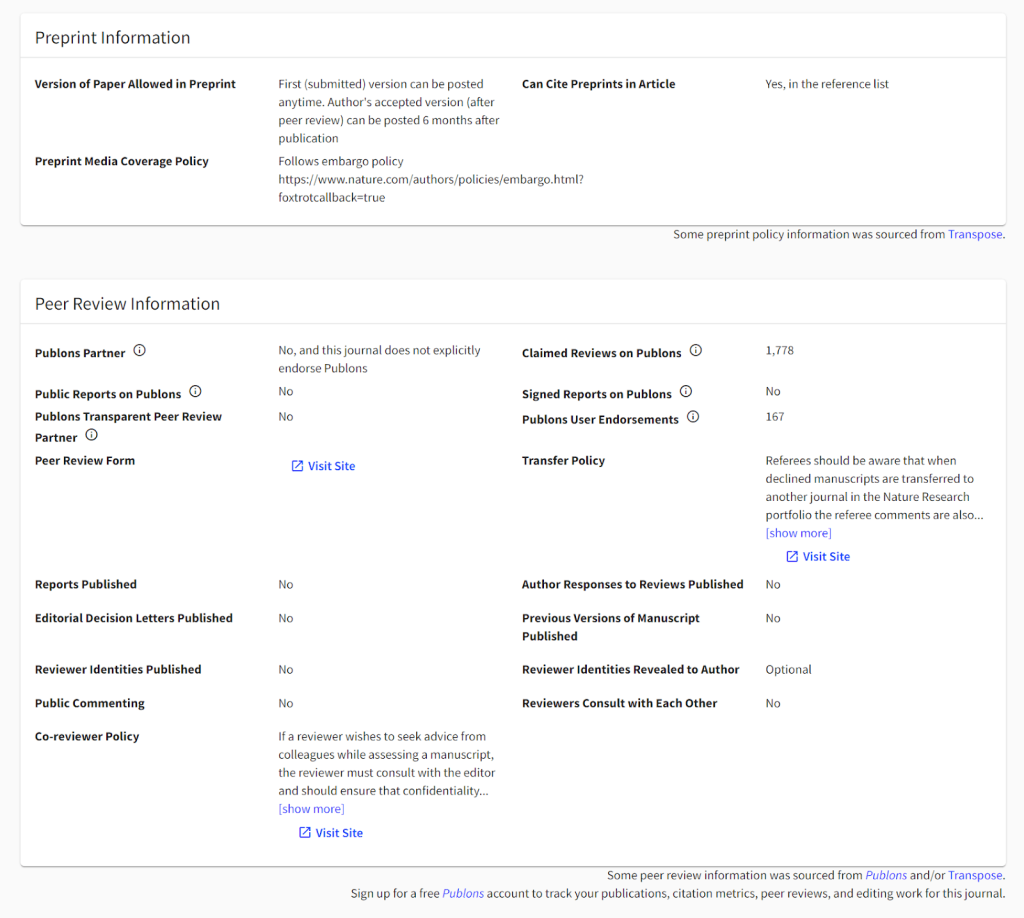The width and height of the screenshot is (1024, 918).
Task: Click info icon beside Public Reports on Publons
Action: [x=195, y=392]
